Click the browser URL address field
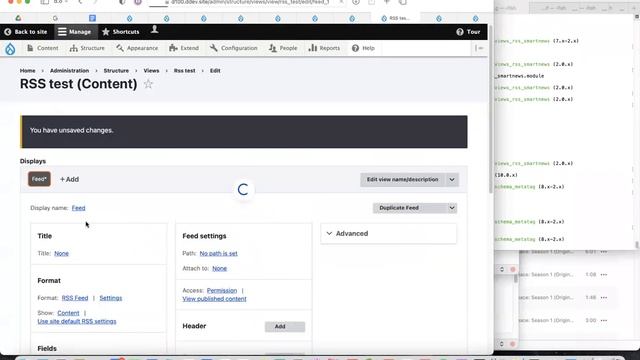Viewport: 640px width, 360px height. (250, 2)
